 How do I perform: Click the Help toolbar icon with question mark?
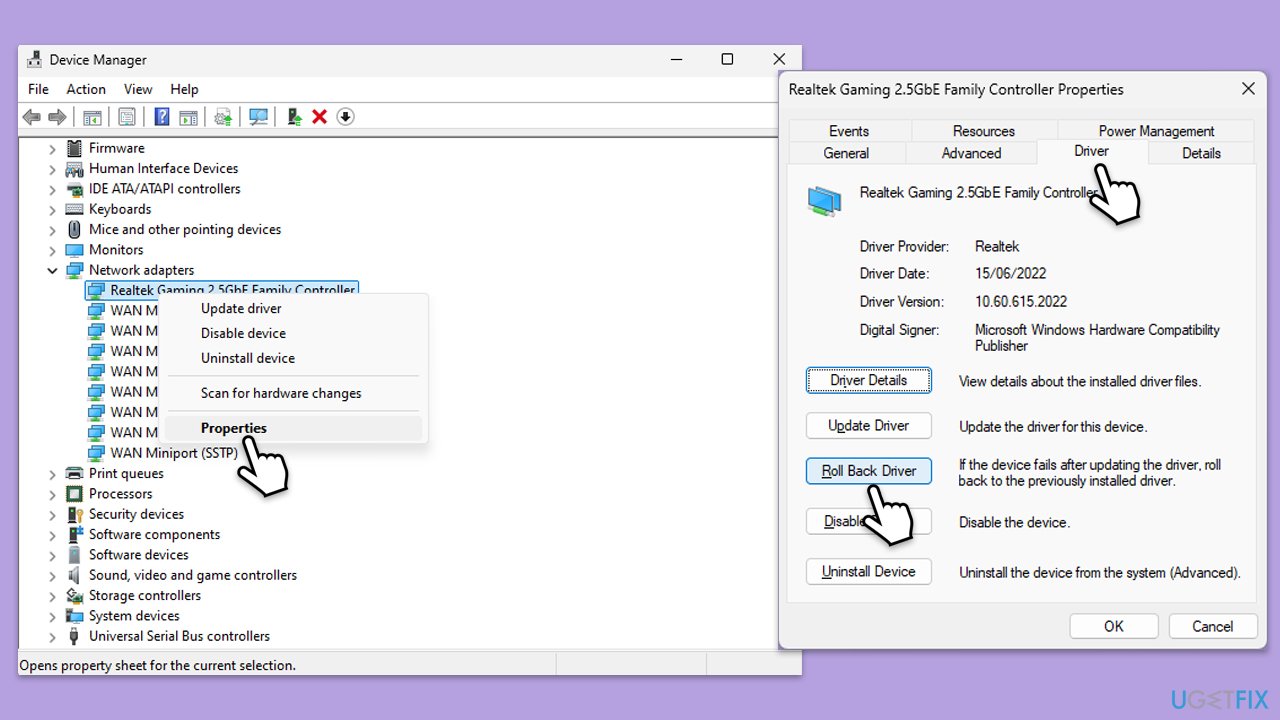pos(162,117)
